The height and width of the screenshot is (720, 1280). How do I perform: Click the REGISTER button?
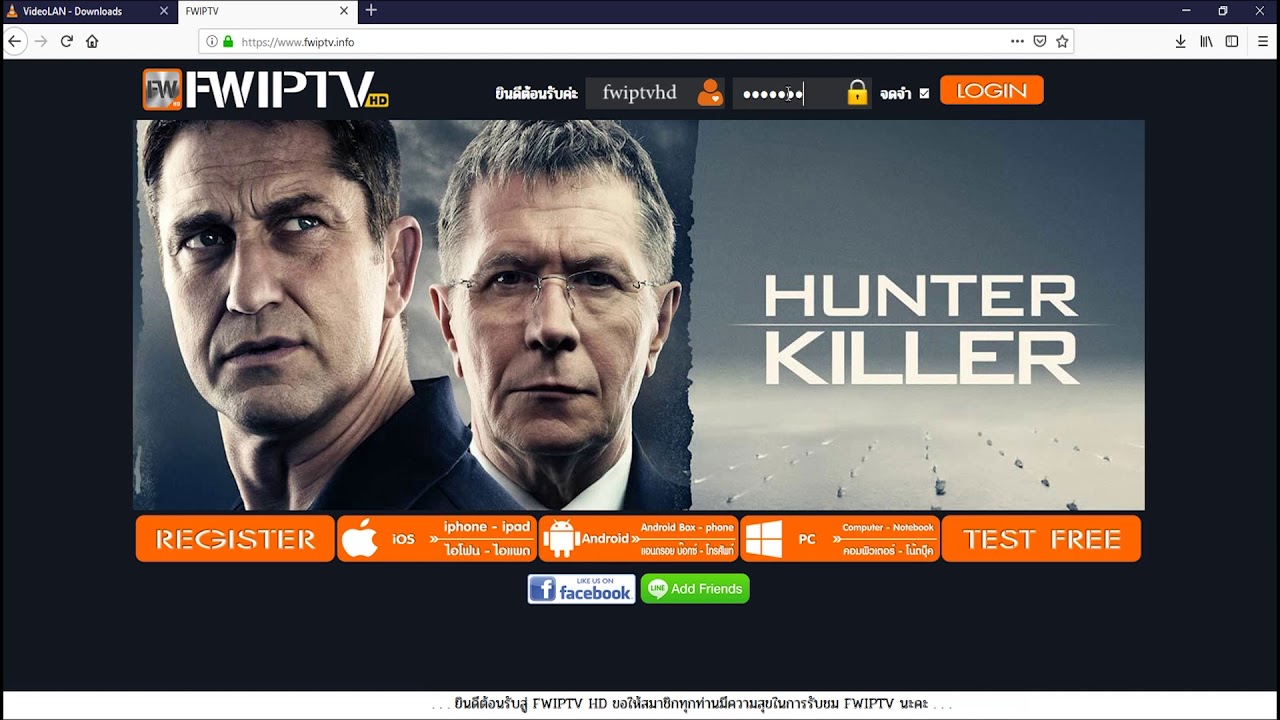click(235, 539)
